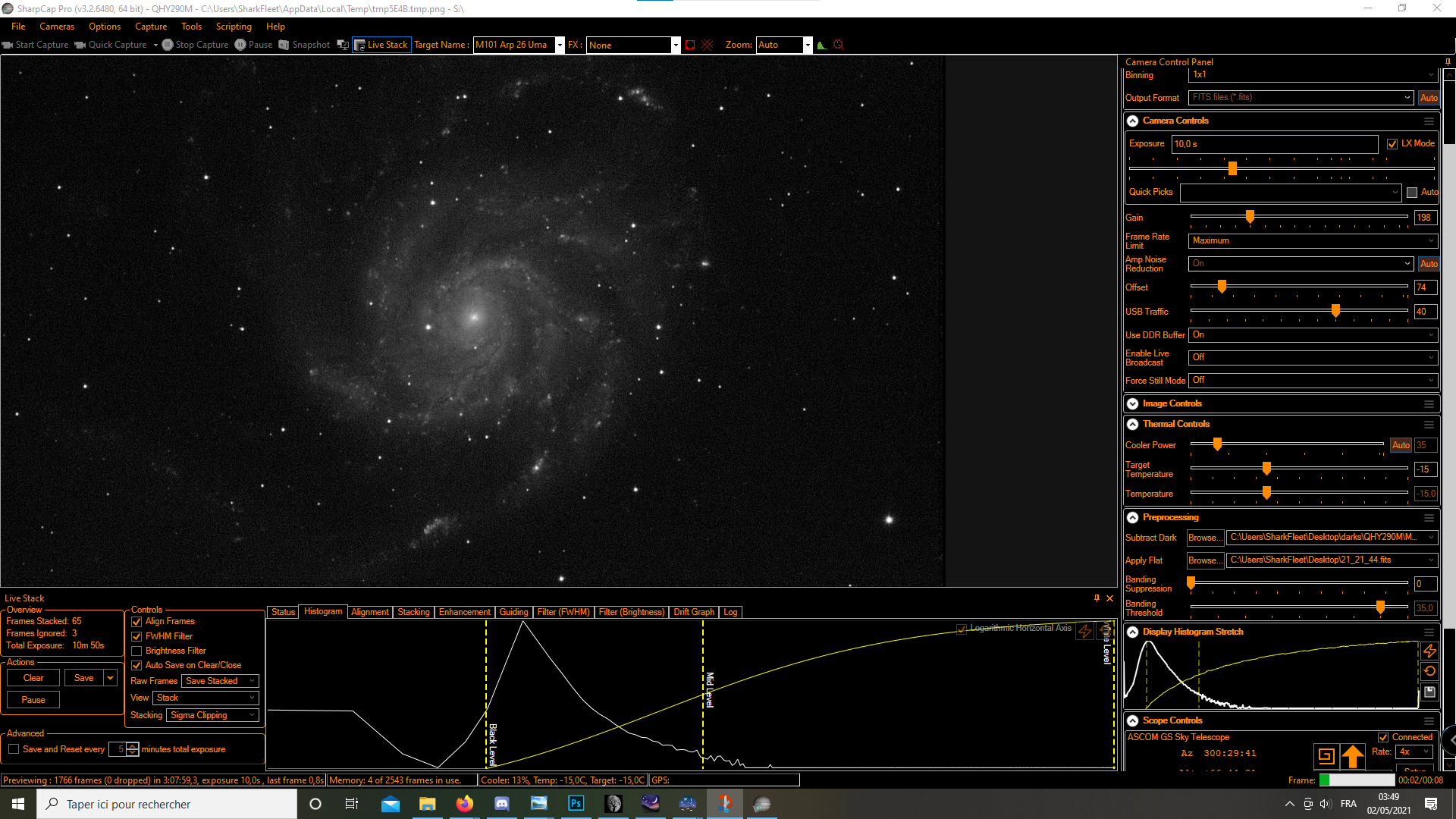
Task: Click the Clear button in Live Stack
Action: [33, 678]
